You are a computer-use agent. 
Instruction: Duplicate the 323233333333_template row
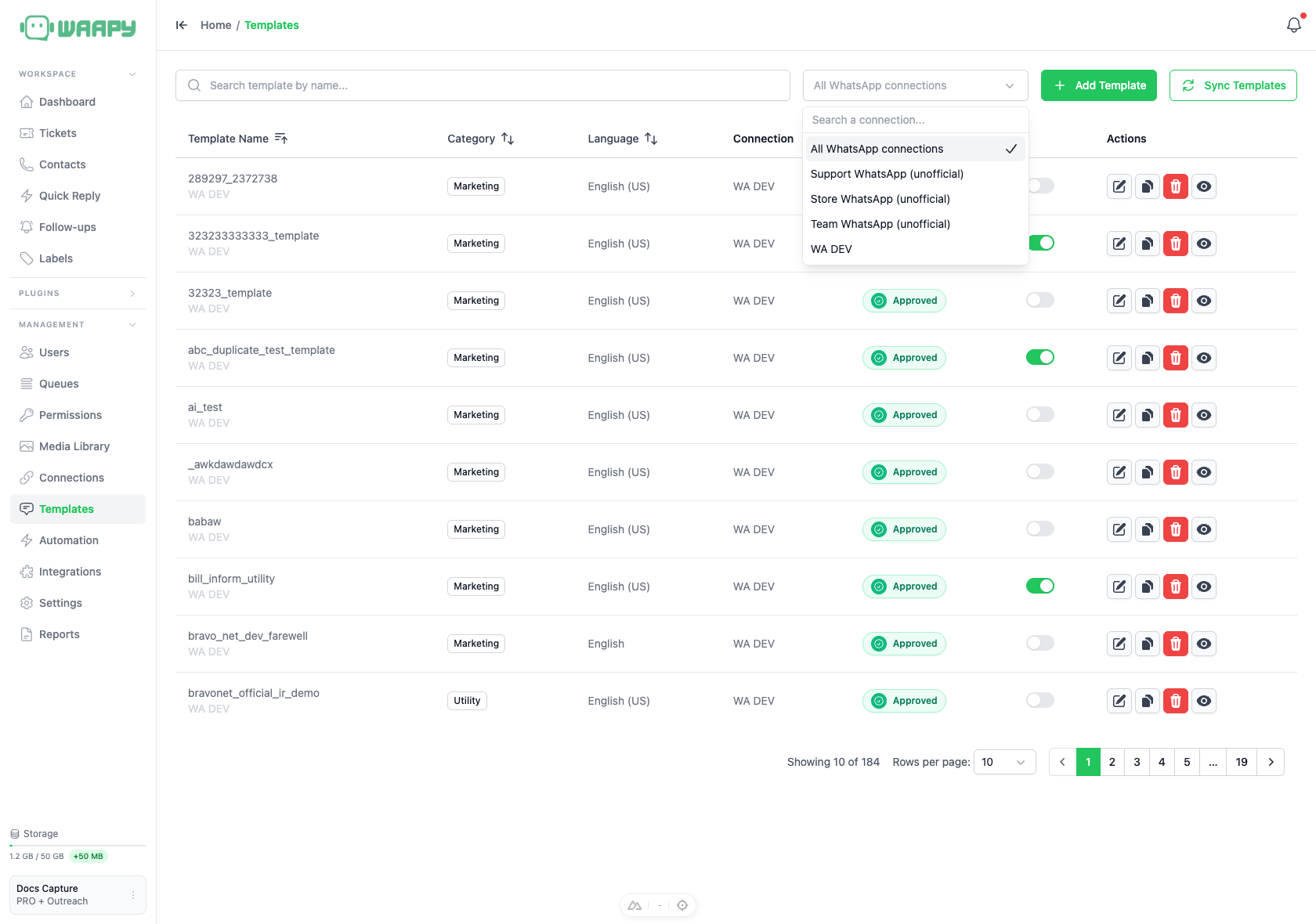(1148, 244)
